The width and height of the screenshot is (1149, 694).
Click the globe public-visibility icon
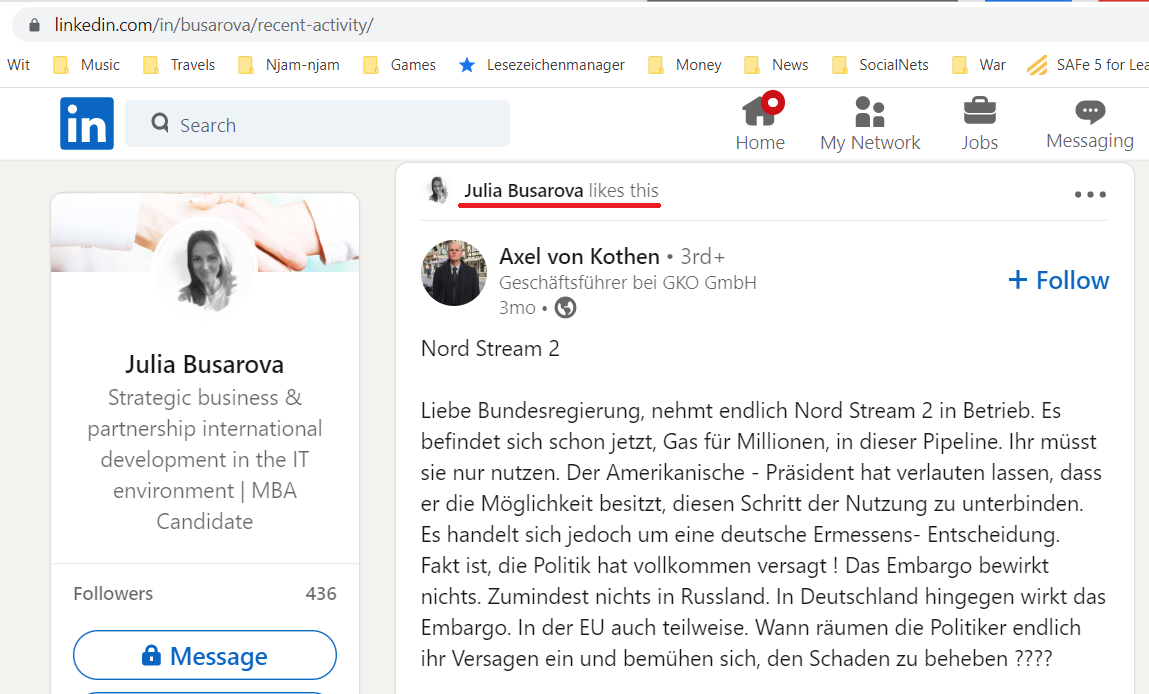point(565,308)
